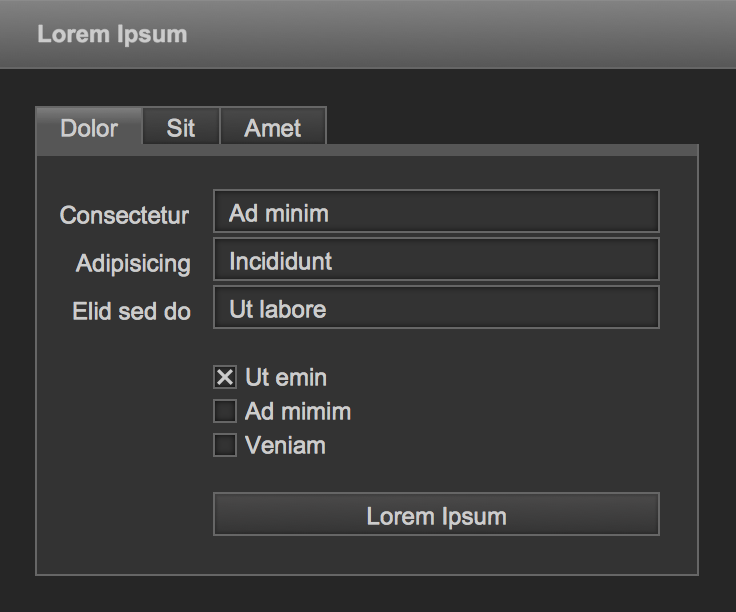Select the Amet tab
The width and height of the screenshot is (736, 612).
(x=273, y=127)
